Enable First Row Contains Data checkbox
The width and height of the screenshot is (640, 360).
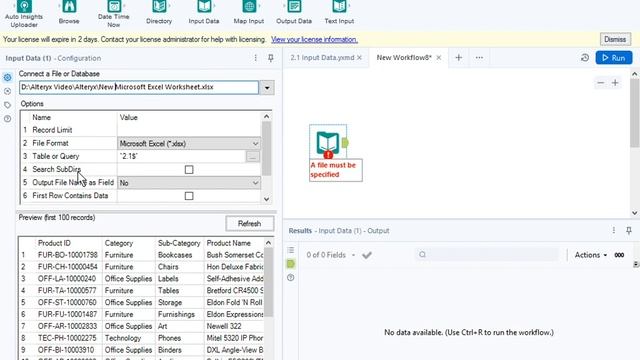tap(189, 196)
